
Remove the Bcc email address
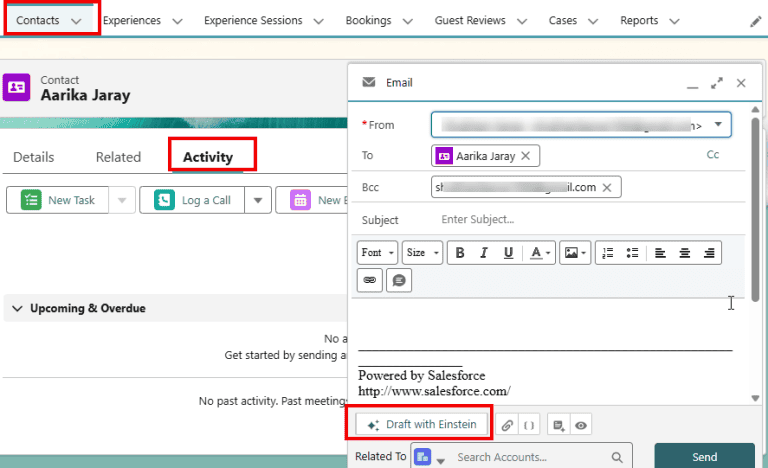point(607,187)
